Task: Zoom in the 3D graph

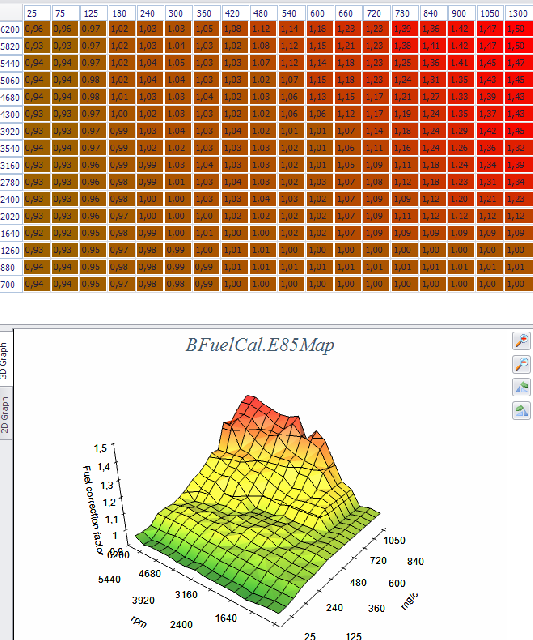Action: pyautogui.click(x=522, y=340)
